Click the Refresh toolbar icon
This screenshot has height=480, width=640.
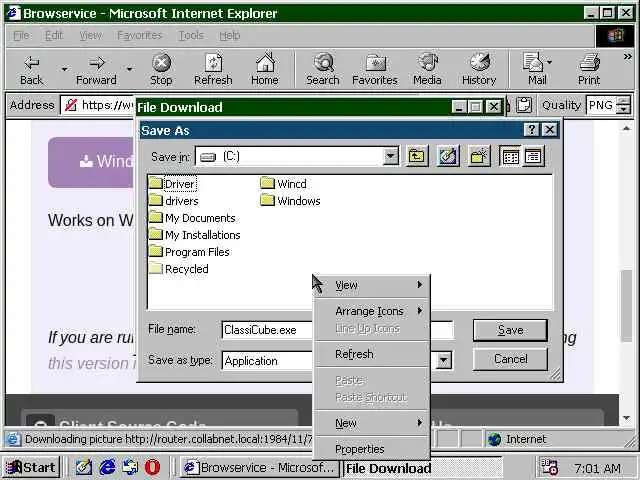tap(213, 69)
